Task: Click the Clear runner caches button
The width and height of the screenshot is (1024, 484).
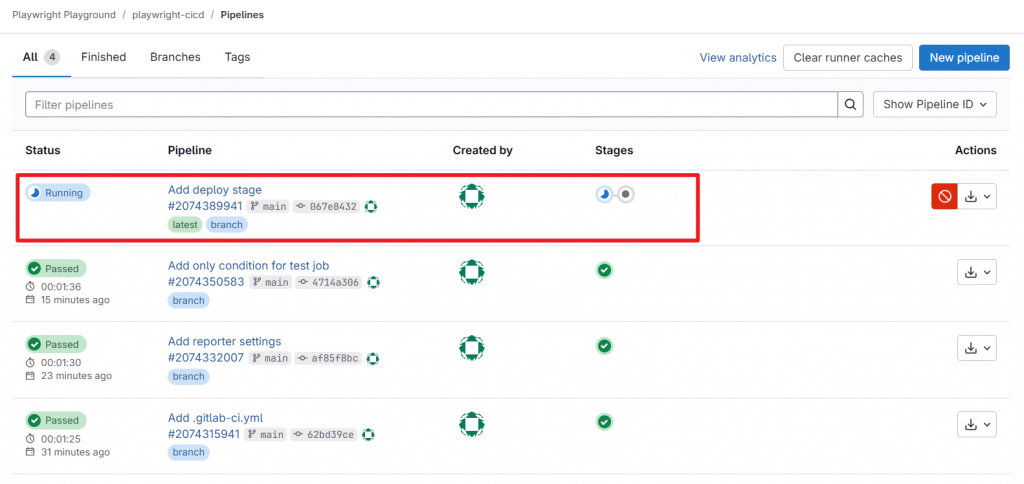Action: pyautogui.click(x=847, y=57)
